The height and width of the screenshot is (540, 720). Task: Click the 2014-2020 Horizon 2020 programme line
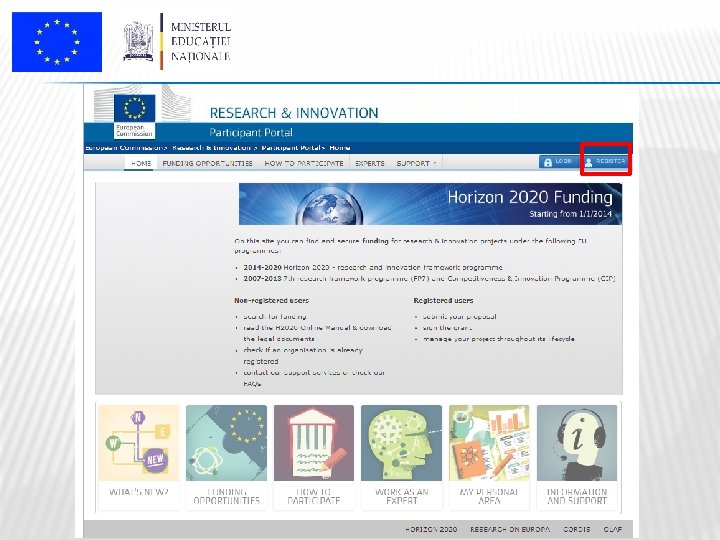pos(373,267)
